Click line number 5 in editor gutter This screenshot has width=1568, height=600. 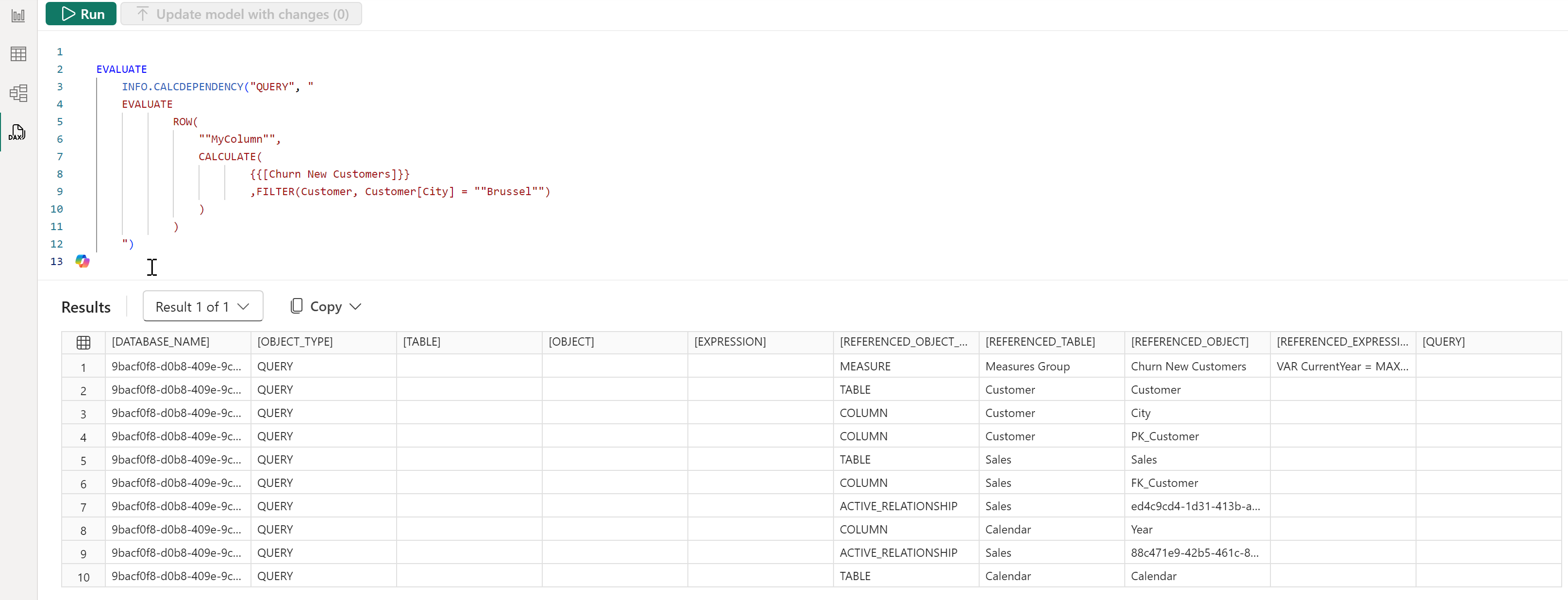coord(60,122)
